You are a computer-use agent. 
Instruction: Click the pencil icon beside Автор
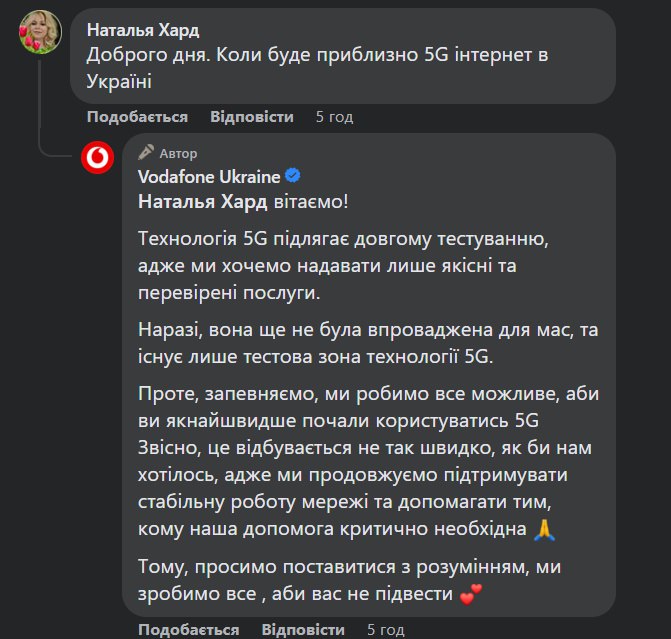pyautogui.click(x=146, y=153)
